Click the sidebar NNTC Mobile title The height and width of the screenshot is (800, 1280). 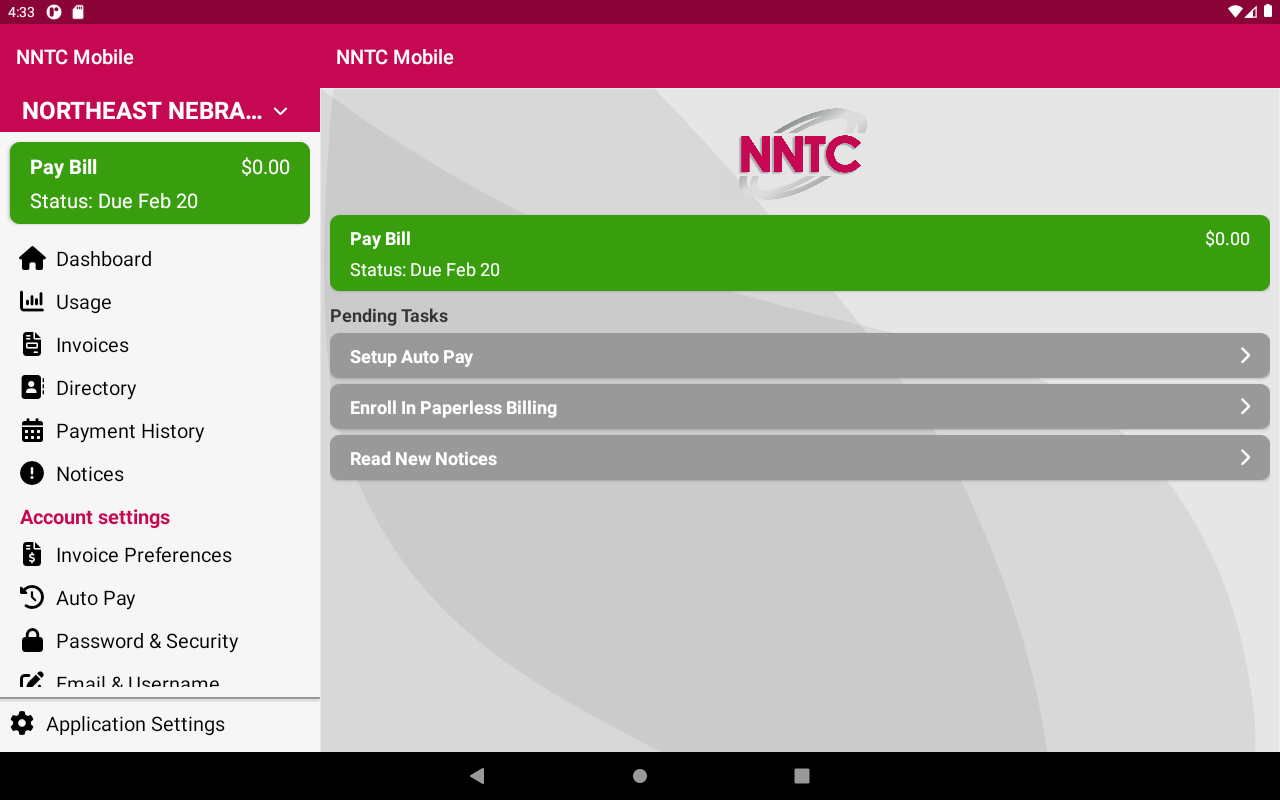coord(75,57)
